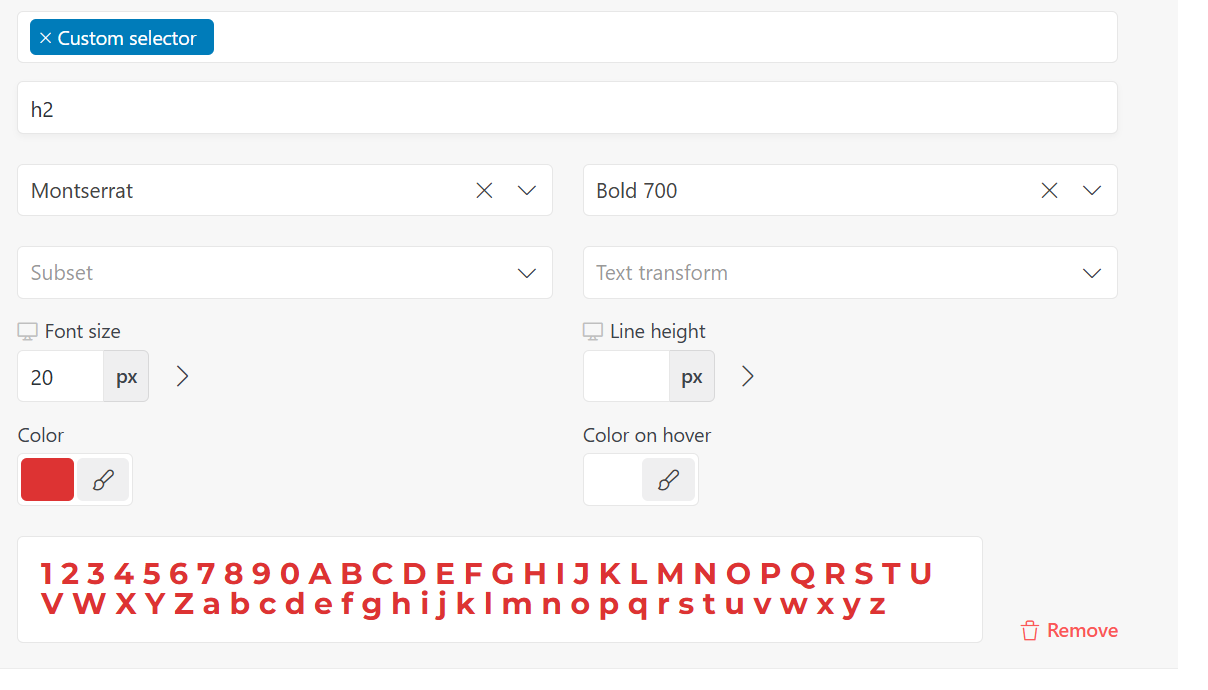Click the red Color swatch
The width and height of the screenshot is (1208, 690).
click(47, 480)
